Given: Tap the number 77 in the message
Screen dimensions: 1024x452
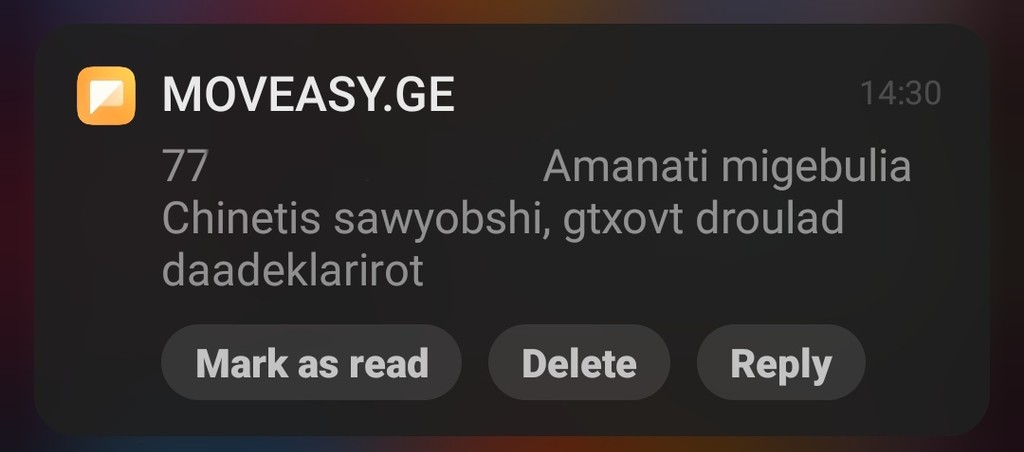Looking at the screenshot, I should click(x=185, y=166).
